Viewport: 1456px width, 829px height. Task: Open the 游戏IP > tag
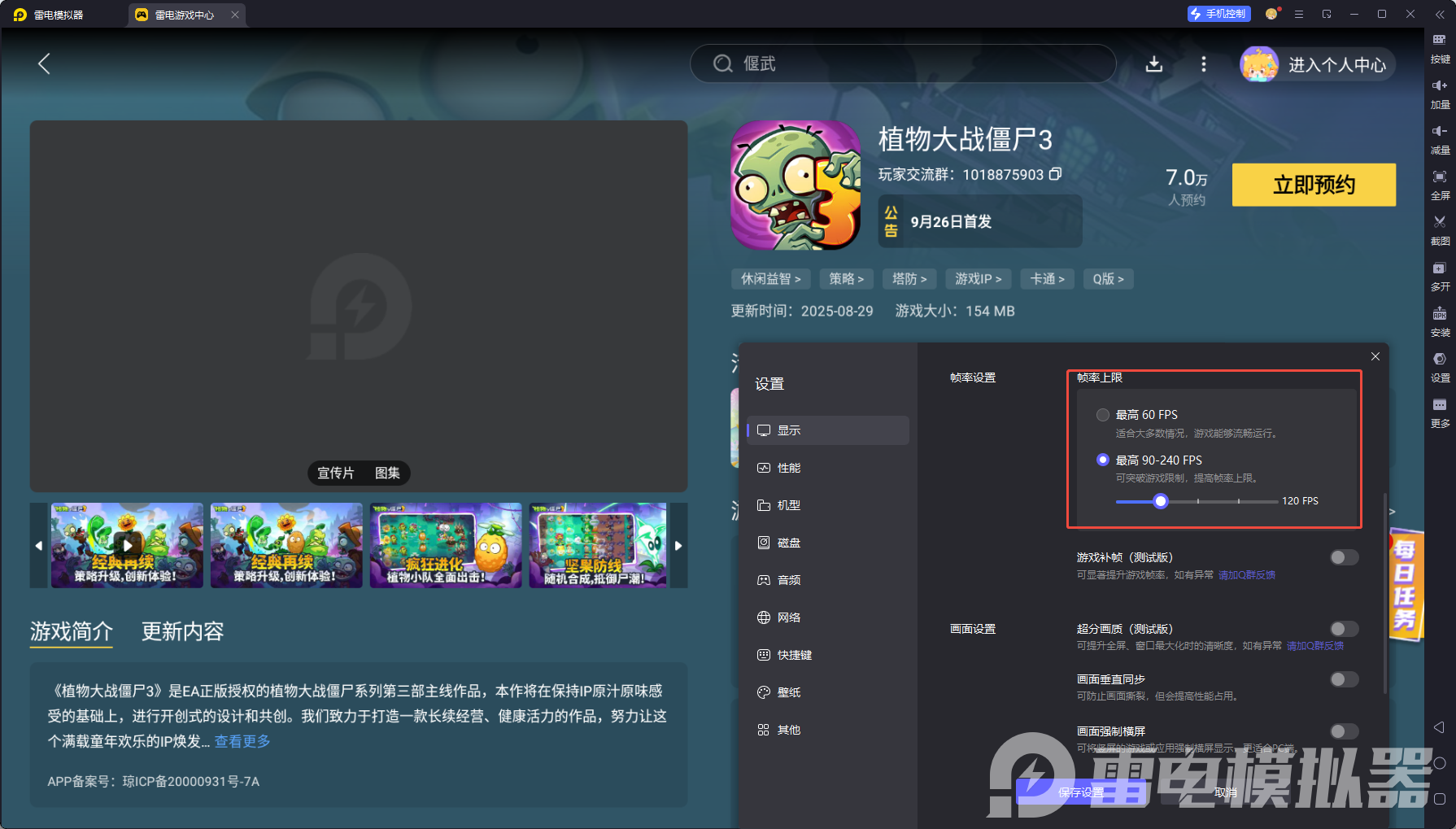coord(979,279)
